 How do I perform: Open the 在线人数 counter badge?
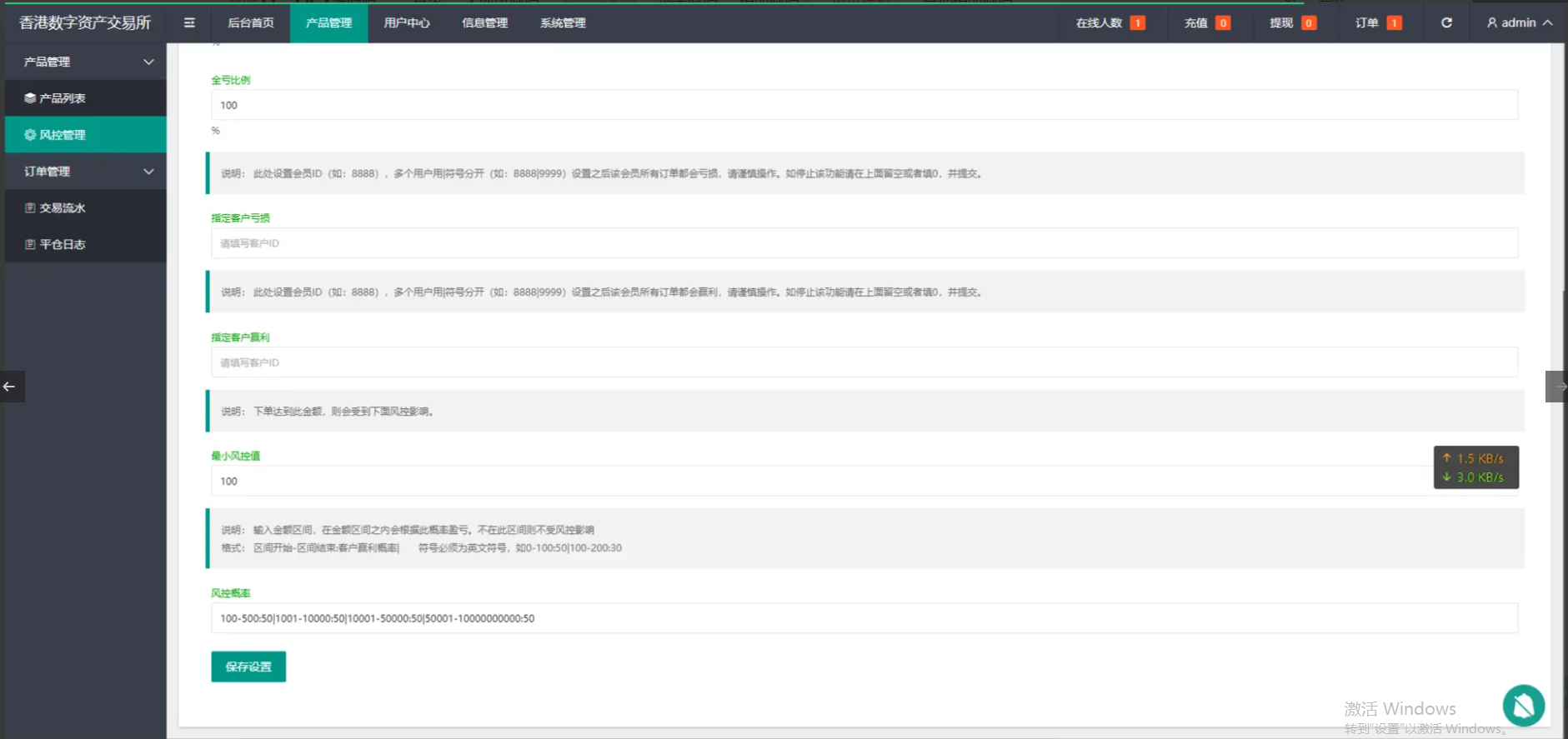coord(1137,23)
